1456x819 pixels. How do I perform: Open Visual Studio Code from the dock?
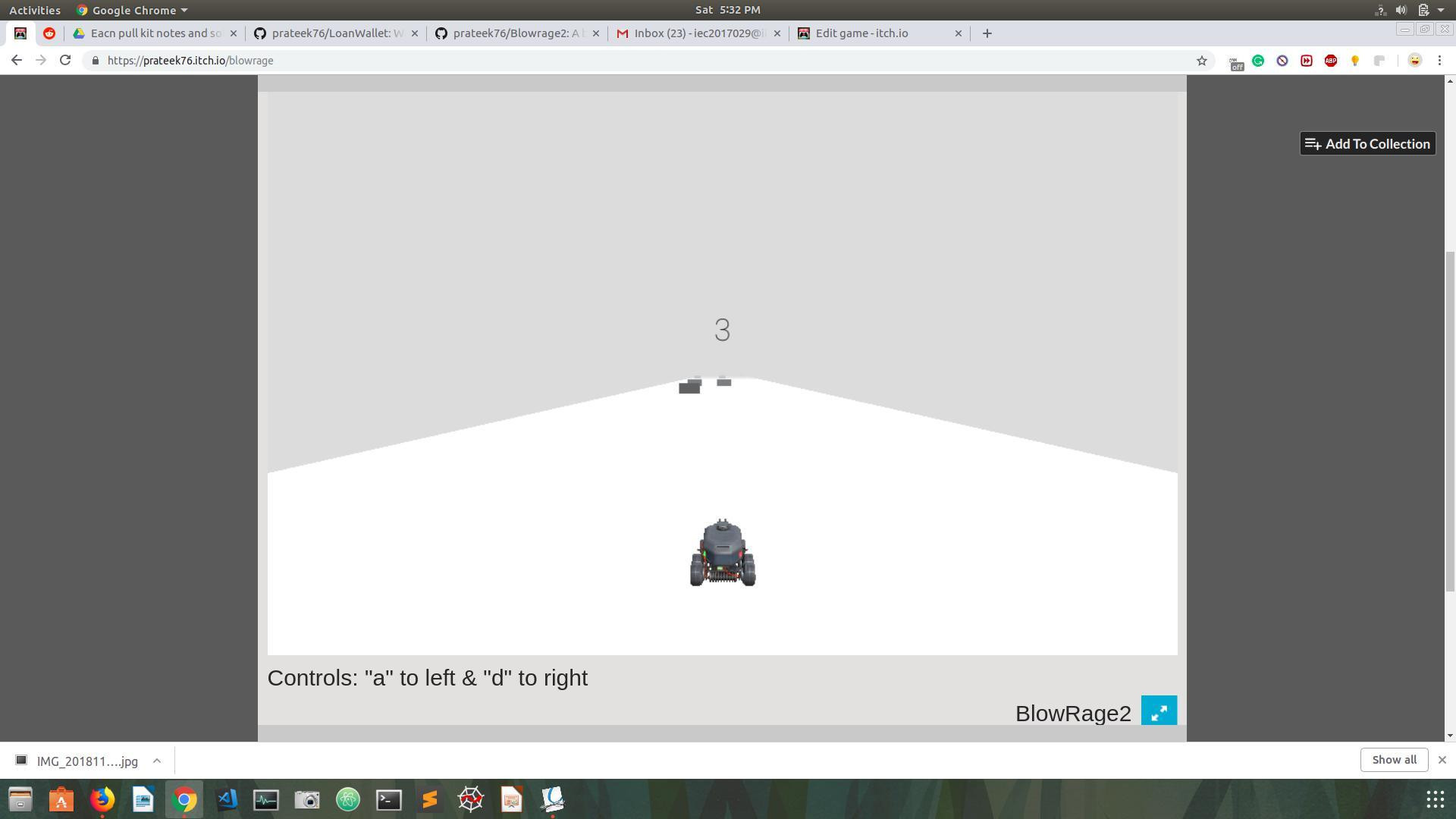[226, 799]
